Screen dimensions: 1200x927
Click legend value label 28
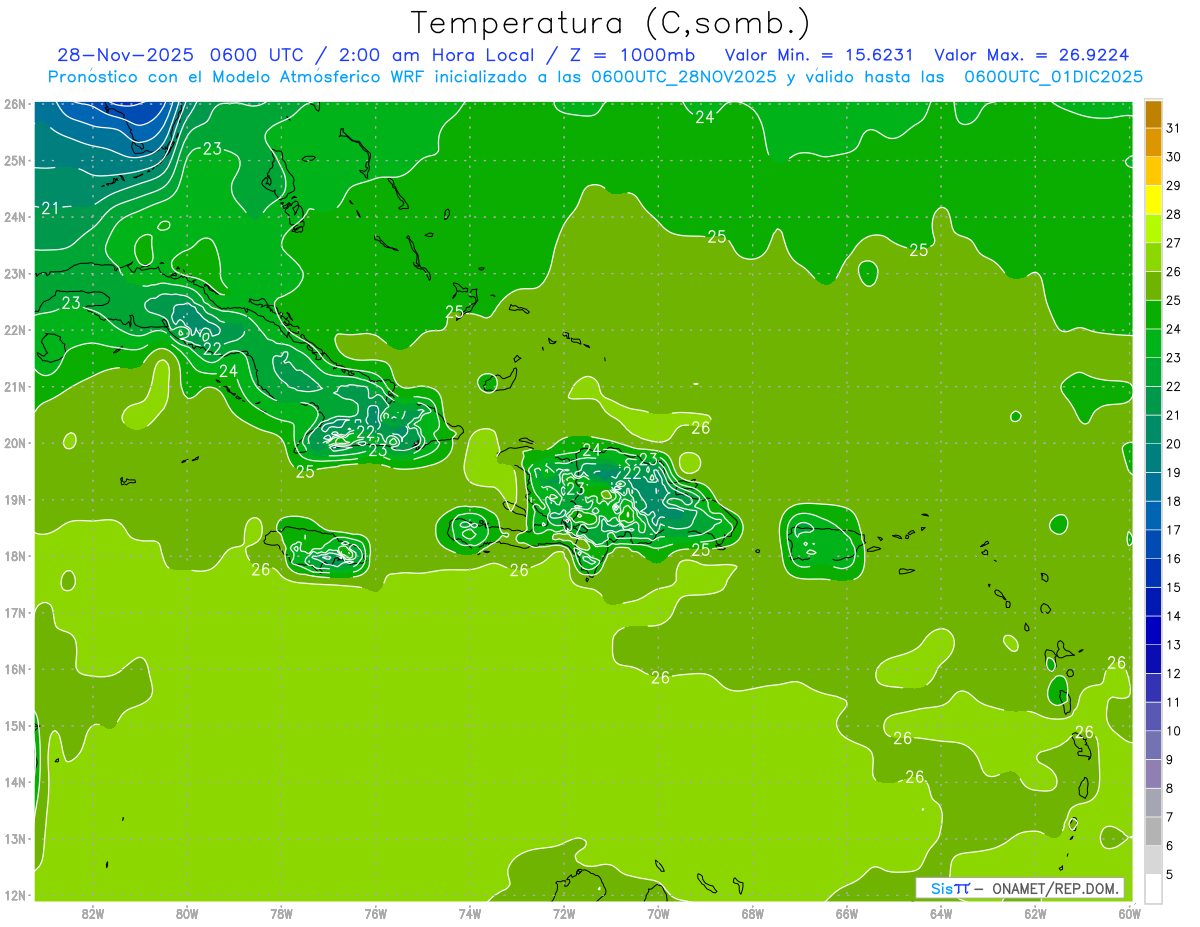pos(1173,215)
